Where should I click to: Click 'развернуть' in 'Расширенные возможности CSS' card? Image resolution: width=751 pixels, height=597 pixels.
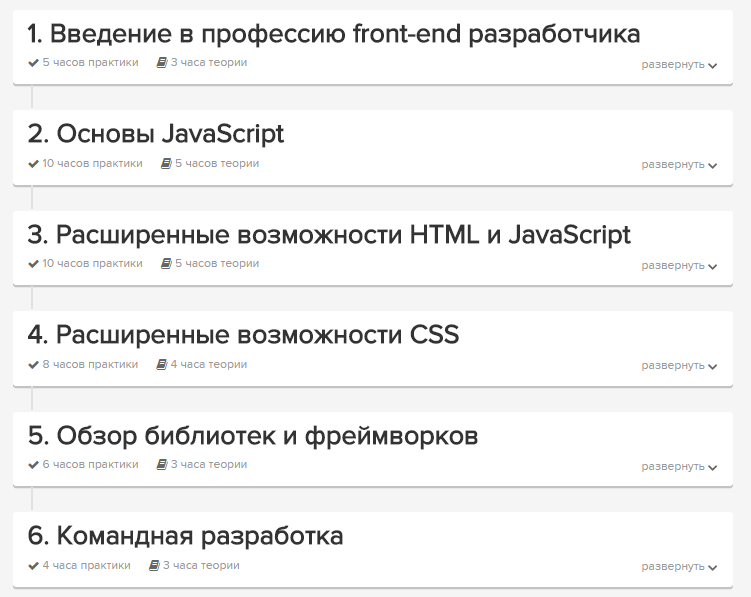(x=679, y=366)
